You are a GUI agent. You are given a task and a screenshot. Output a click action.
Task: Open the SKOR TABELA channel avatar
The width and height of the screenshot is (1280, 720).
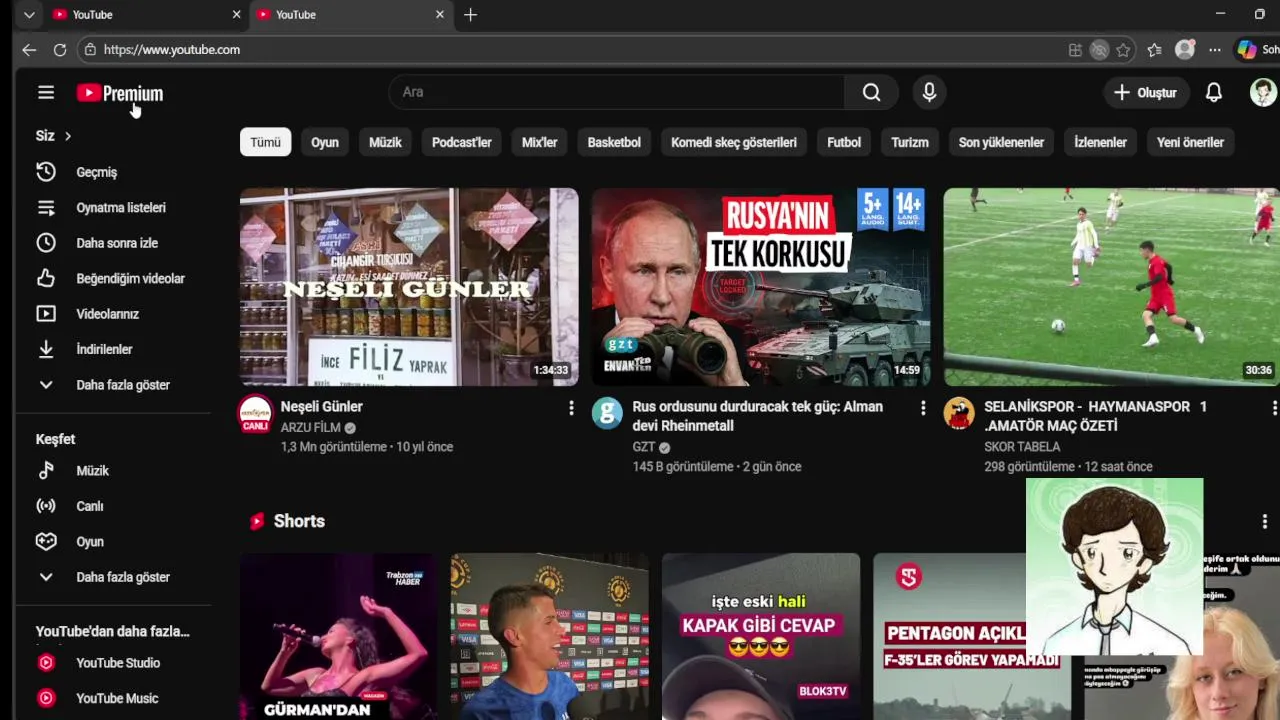[959, 413]
